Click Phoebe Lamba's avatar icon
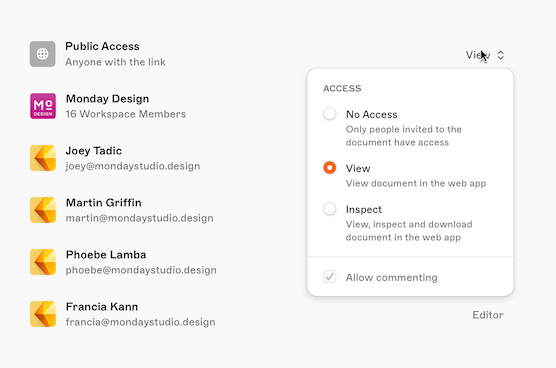 [x=43, y=262]
